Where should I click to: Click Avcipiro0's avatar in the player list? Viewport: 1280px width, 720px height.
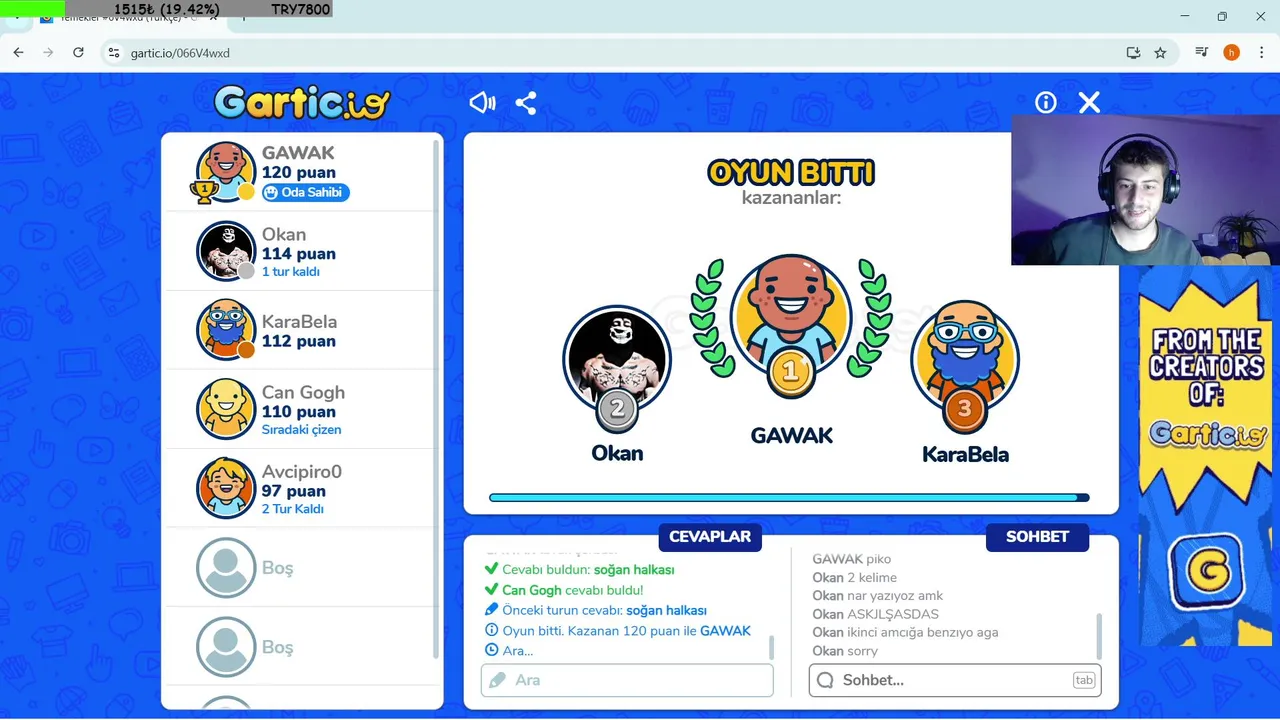(x=226, y=488)
